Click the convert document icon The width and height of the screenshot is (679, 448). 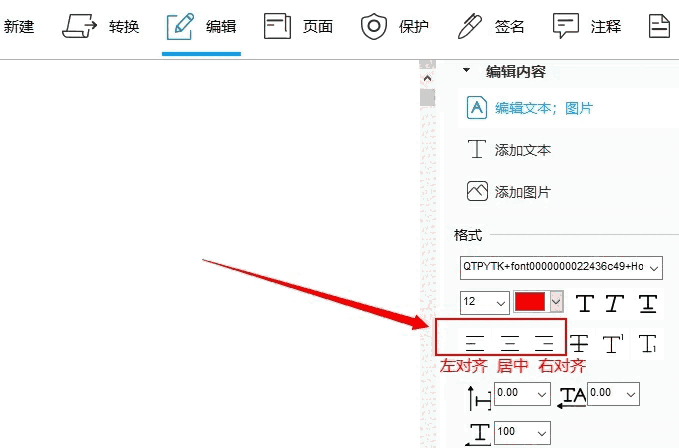79,26
